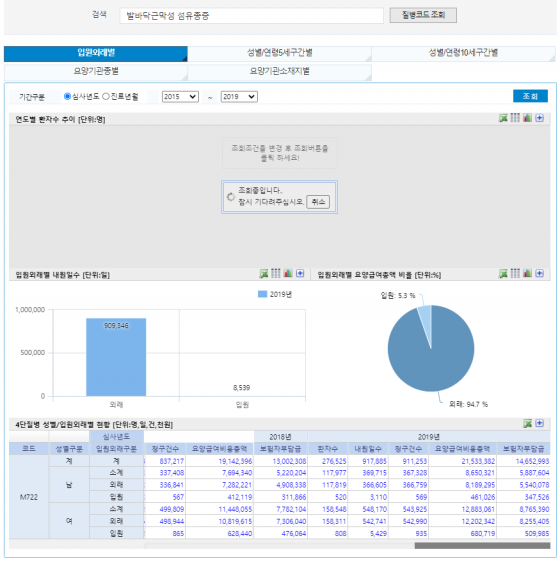Expand yearly patient trend panel plus icon
The height and width of the screenshot is (561, 560).
[540, 118]
